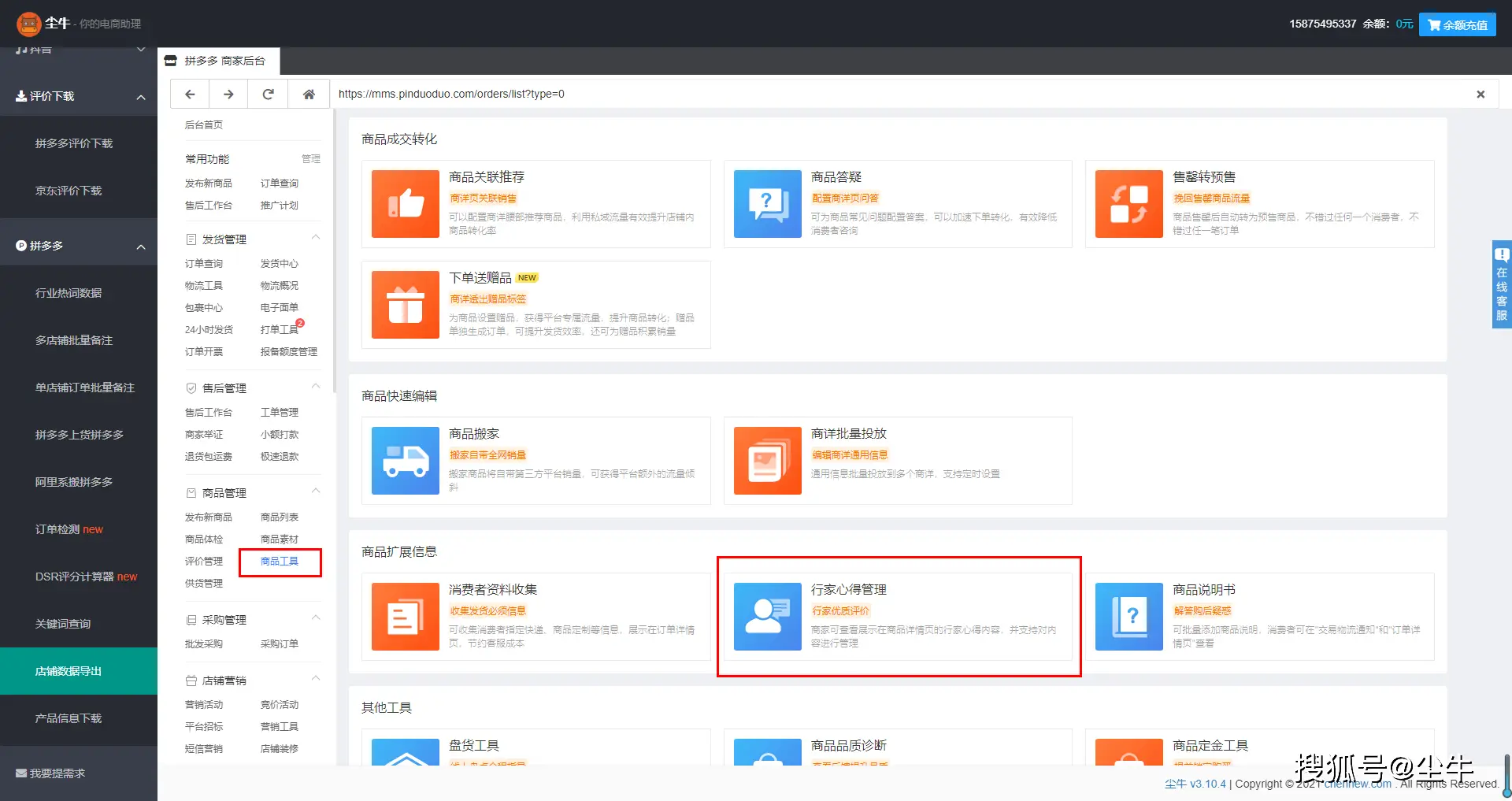
Task: Collapse the 发货管理 menu chevron
Action: [x=316, y=237]
